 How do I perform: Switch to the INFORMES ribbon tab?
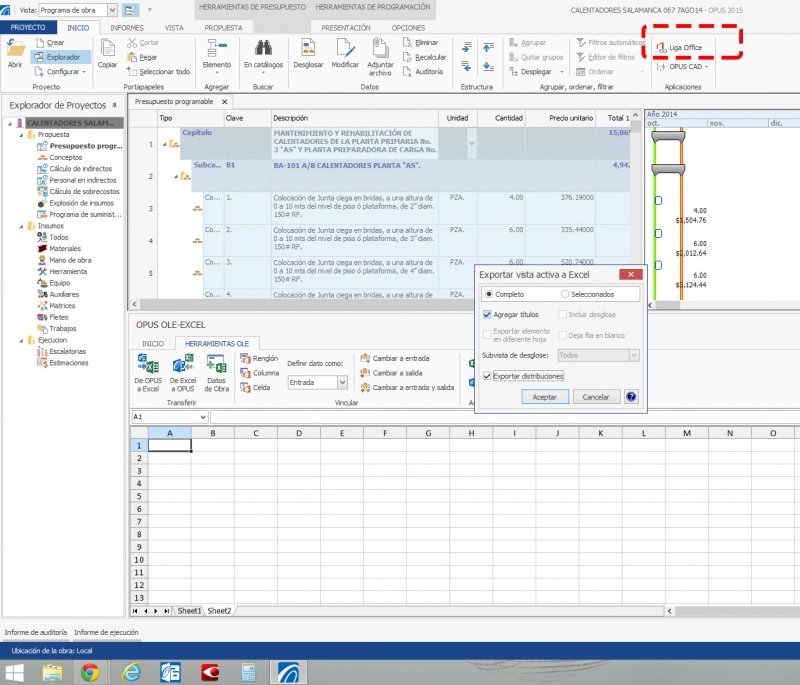[126, 28]
